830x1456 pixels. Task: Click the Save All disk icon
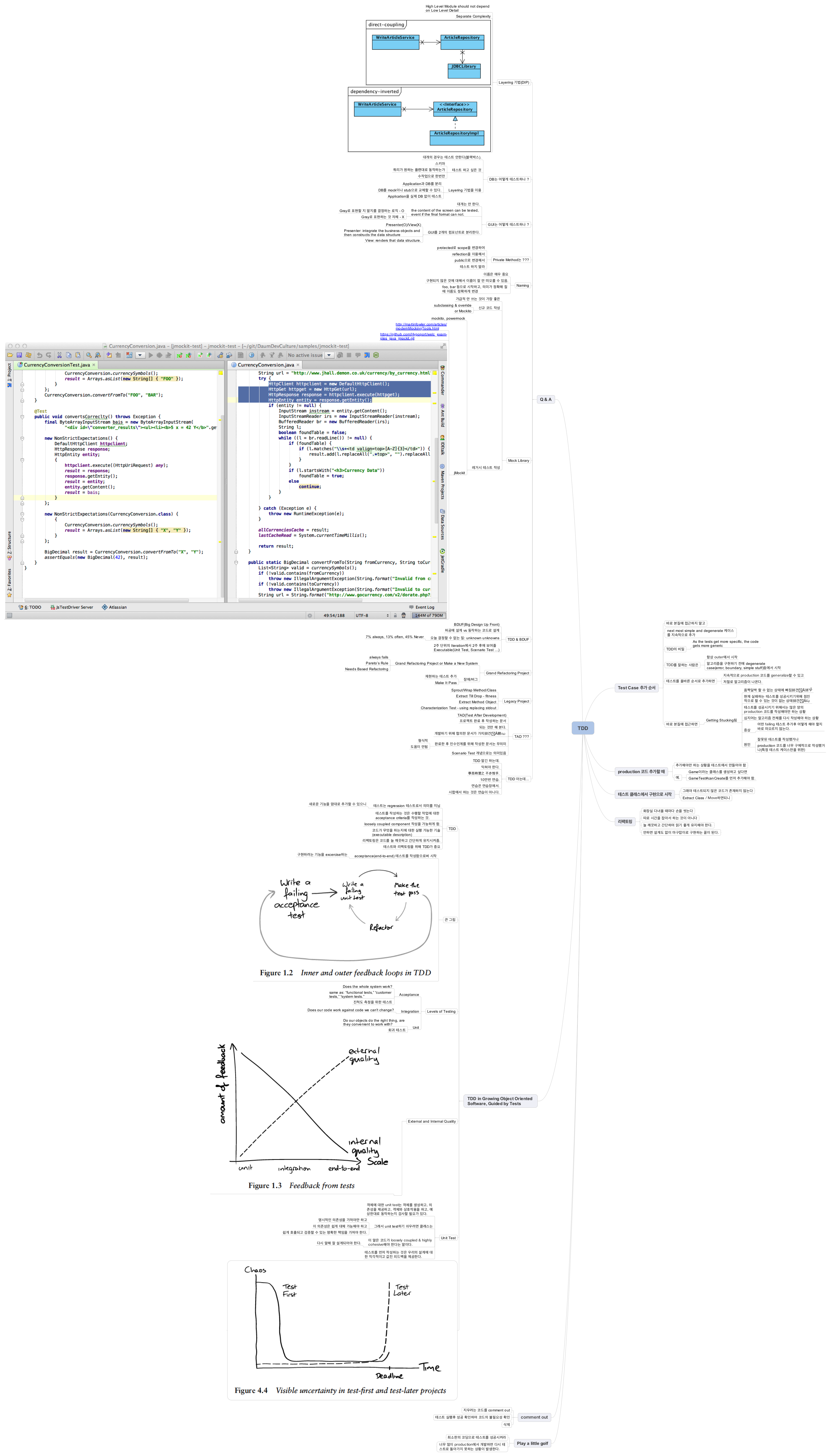tap(19, 355)
